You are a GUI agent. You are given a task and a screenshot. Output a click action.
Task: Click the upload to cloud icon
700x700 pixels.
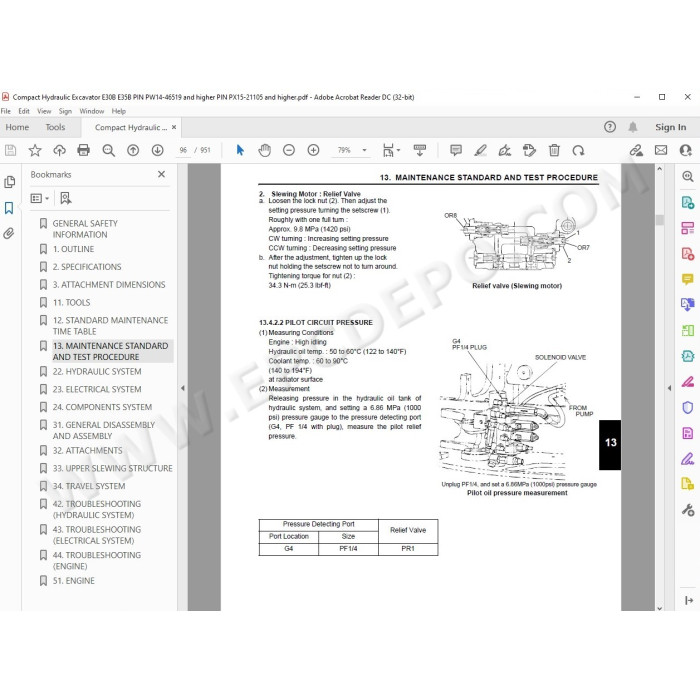click(59, 150)
